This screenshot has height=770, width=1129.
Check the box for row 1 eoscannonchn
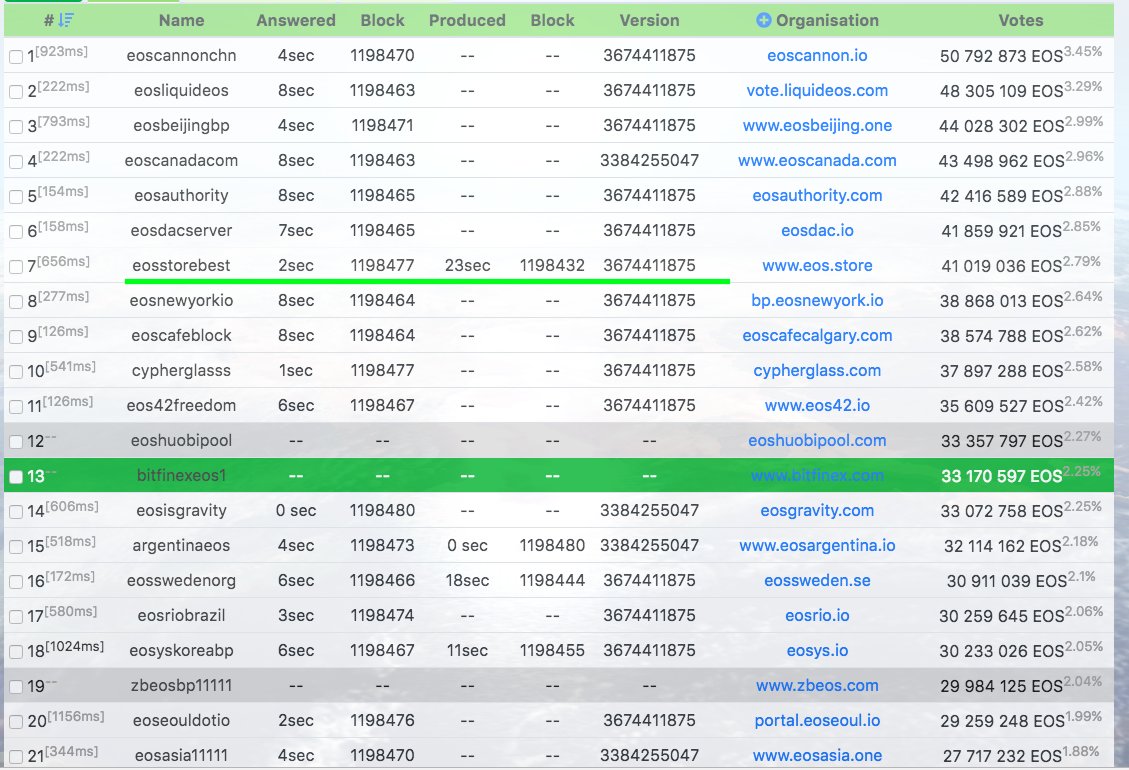click(16, 57)
